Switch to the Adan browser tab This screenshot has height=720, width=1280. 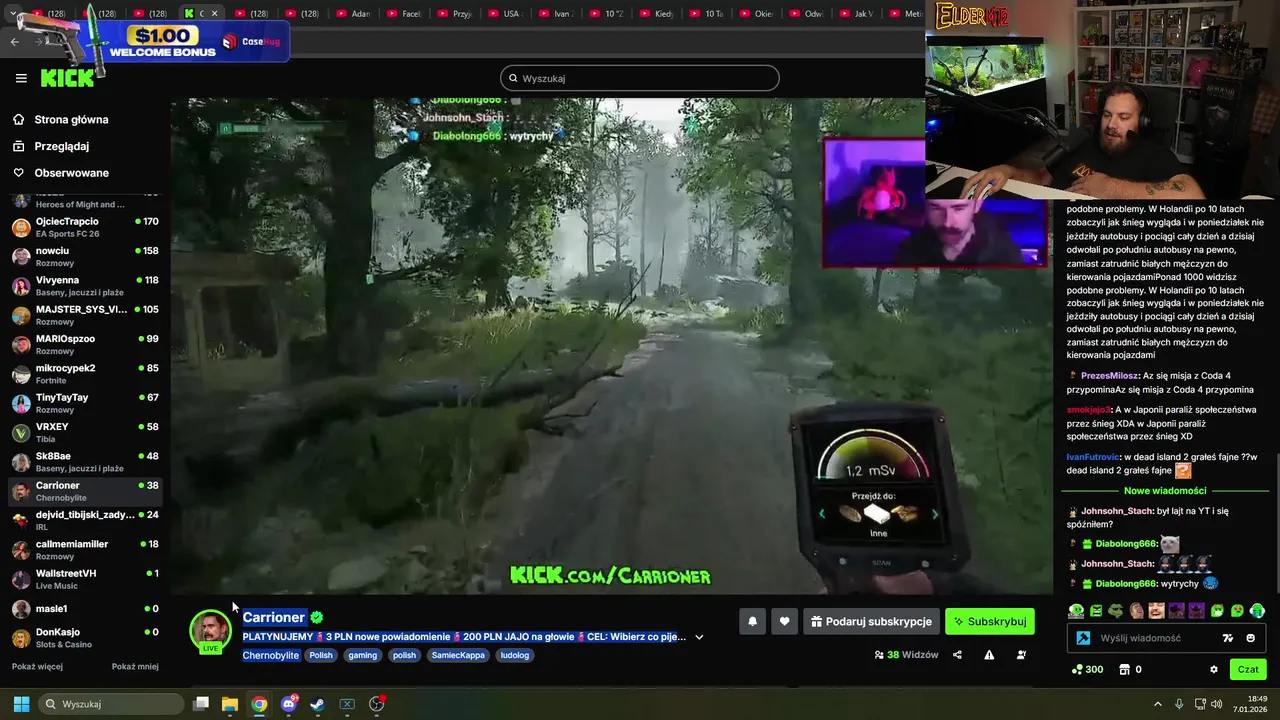(x=353, y=14)
